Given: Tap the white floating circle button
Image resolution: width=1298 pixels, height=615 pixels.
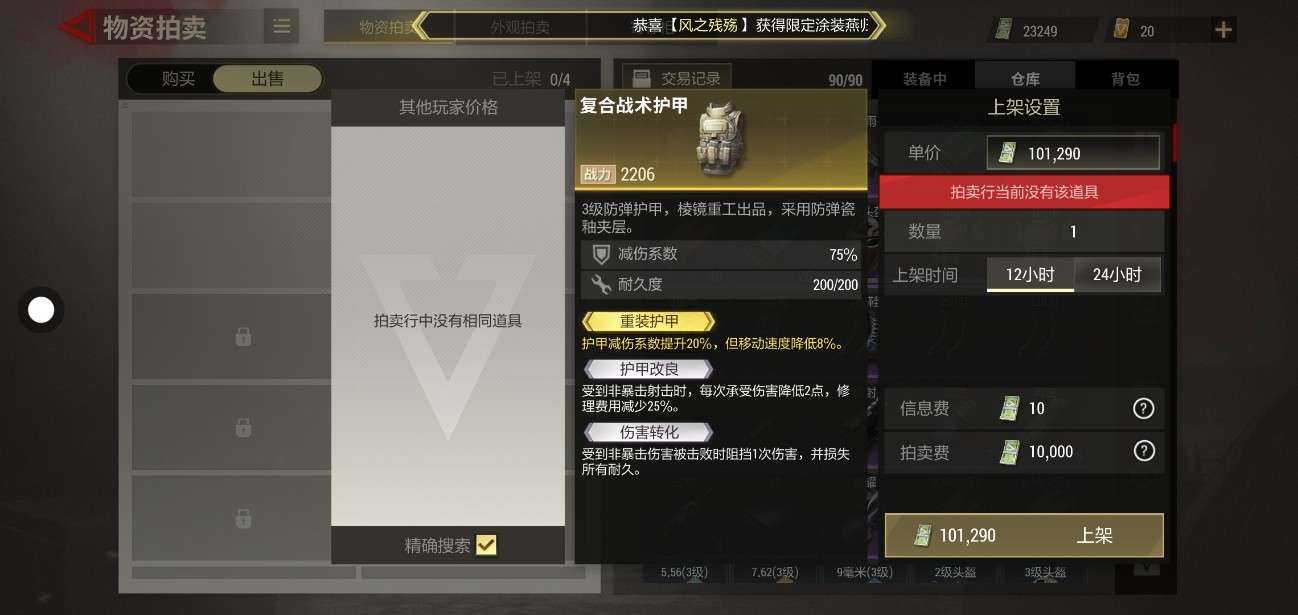Looking at the screenshot, I should [x=41, y=310].
